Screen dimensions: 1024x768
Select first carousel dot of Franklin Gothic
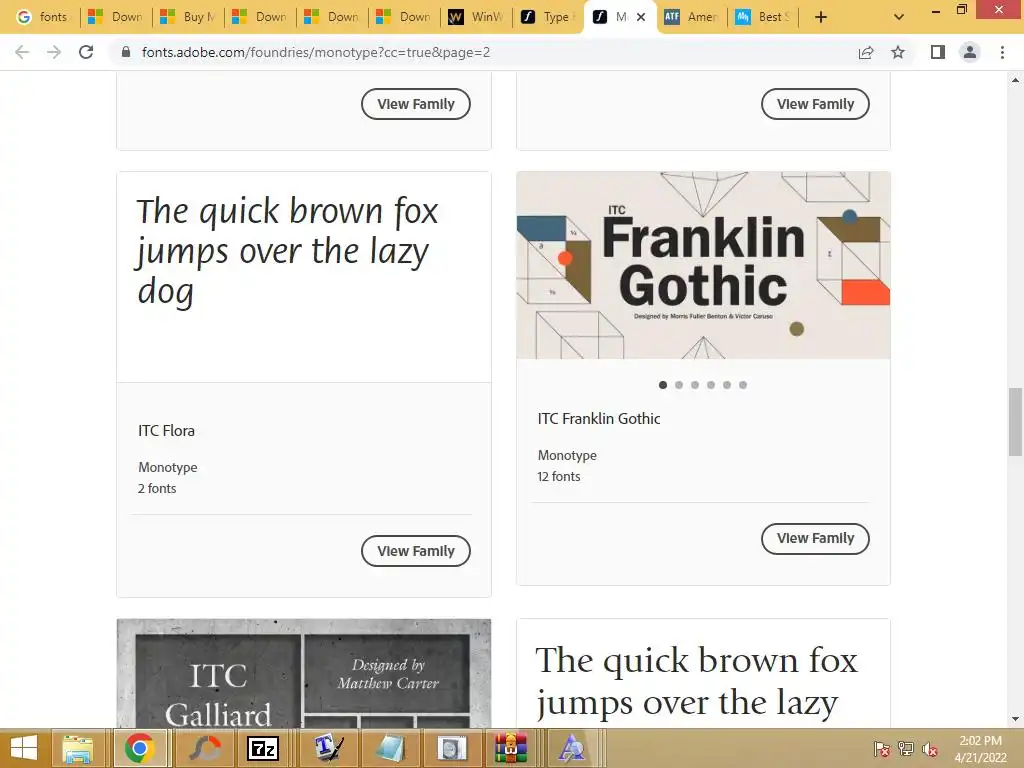(x=663, y=385)
